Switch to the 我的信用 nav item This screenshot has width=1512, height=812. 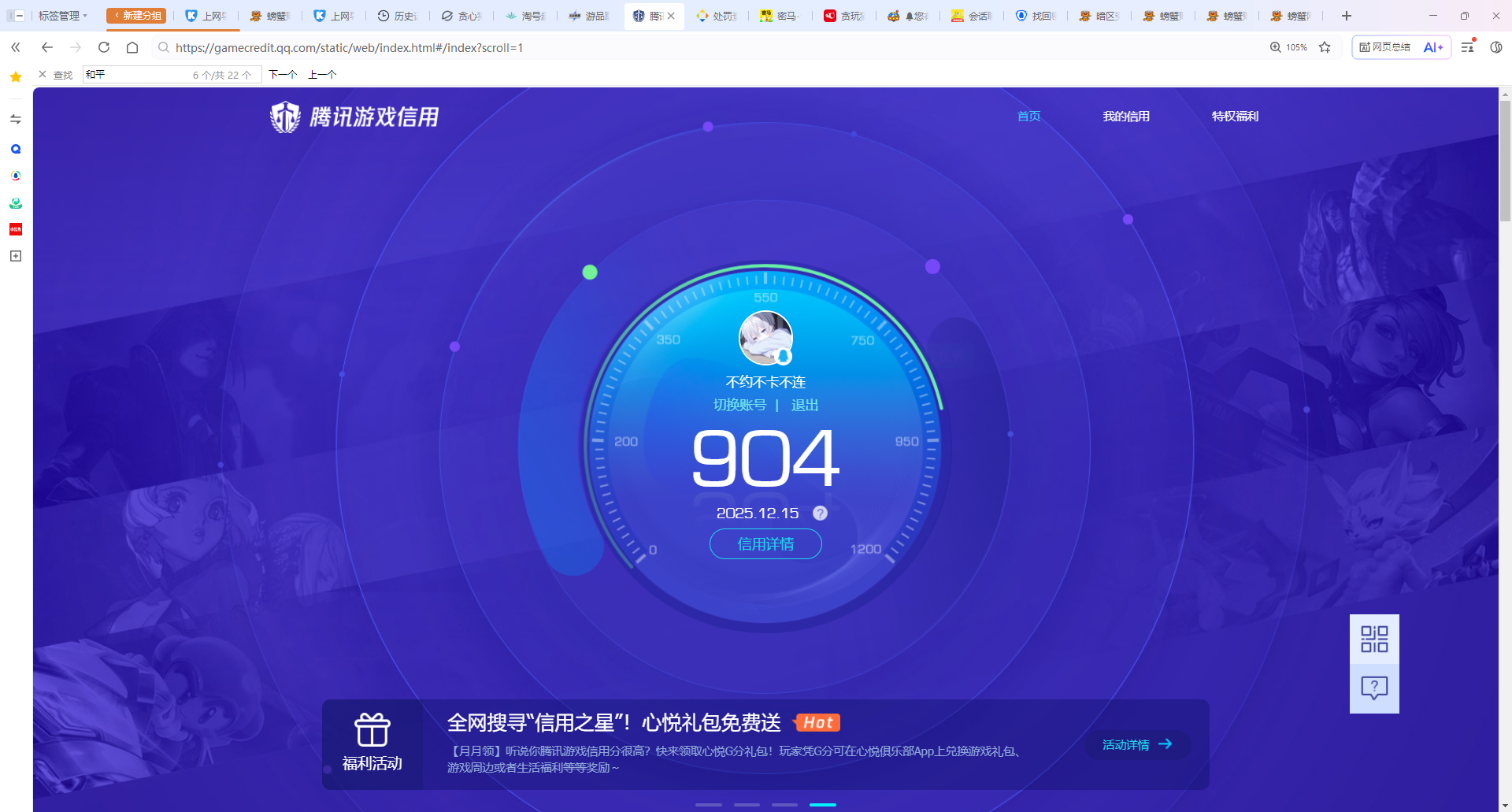(x=1126, y=116)
